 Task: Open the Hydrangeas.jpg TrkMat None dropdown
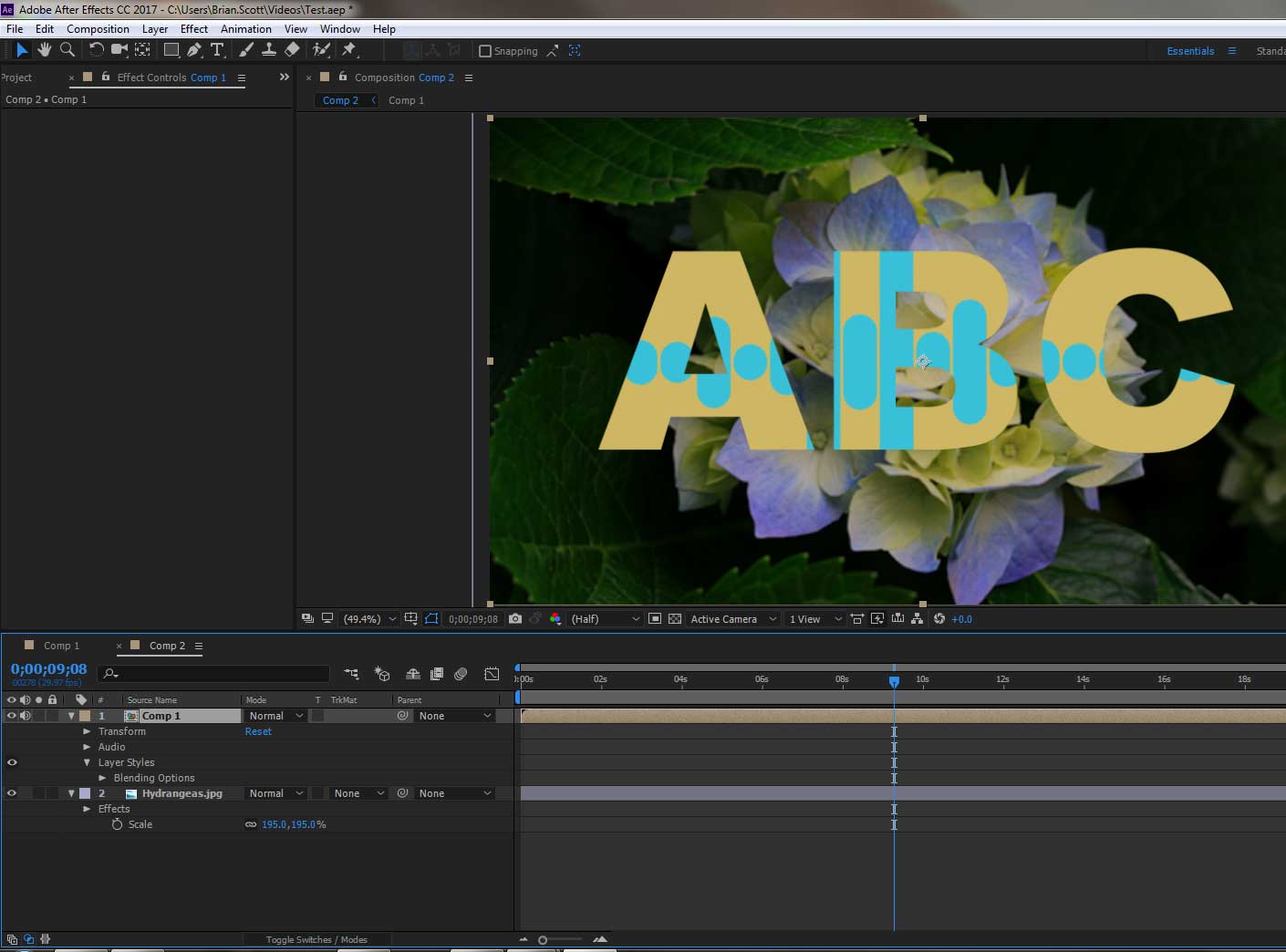pyautogui.click(x=358, y=793)
